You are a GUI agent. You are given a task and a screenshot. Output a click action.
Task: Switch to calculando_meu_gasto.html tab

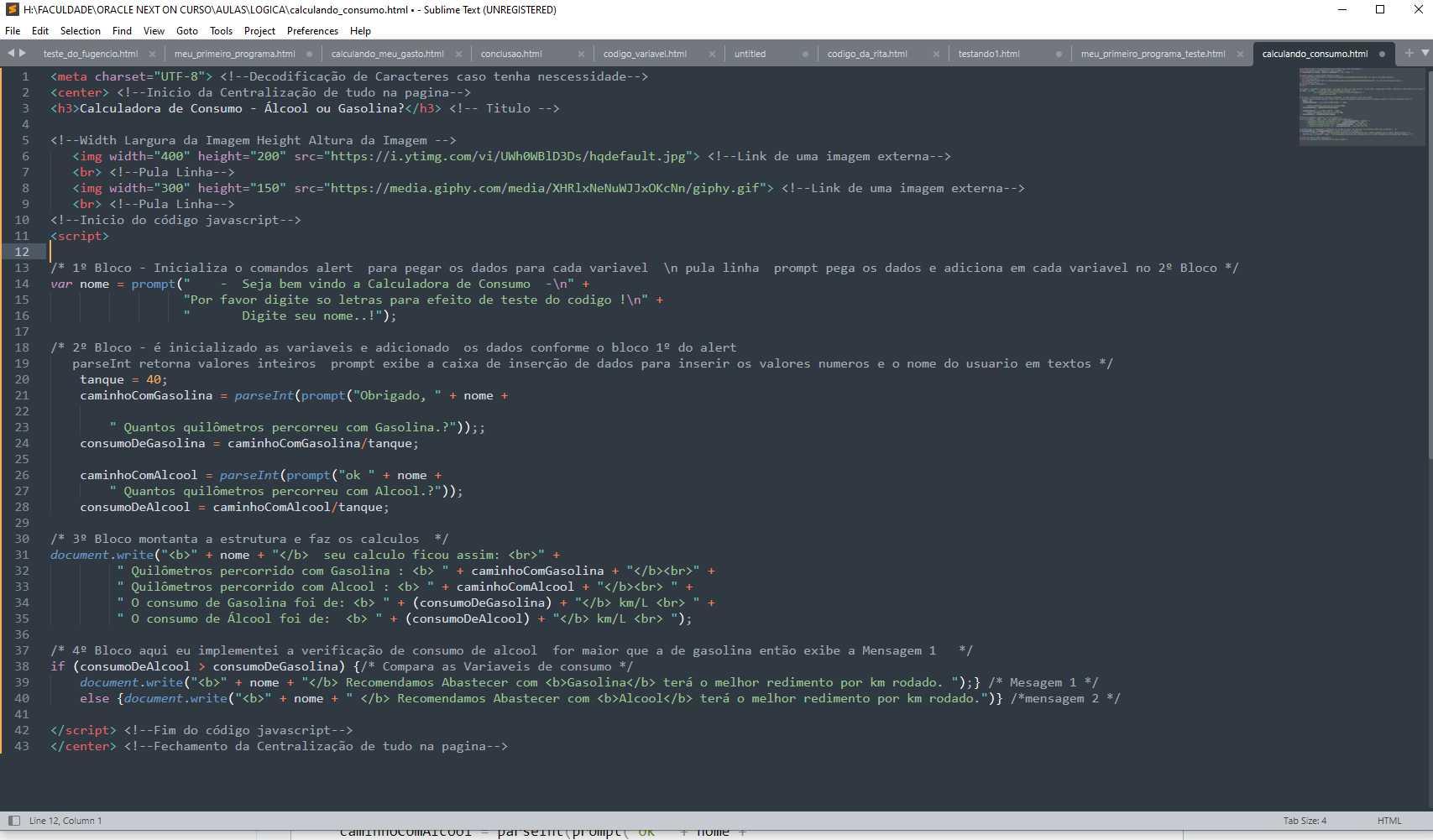click(388, 54)
